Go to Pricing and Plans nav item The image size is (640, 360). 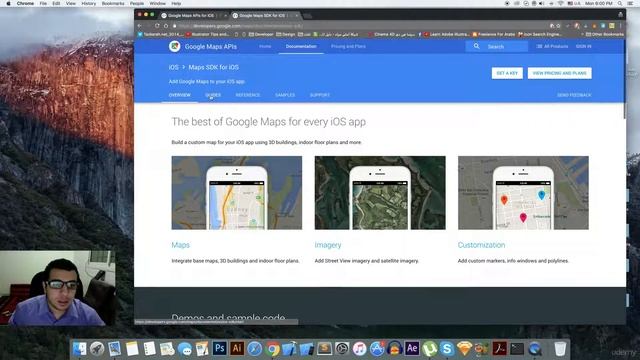[x=348, y=47]
